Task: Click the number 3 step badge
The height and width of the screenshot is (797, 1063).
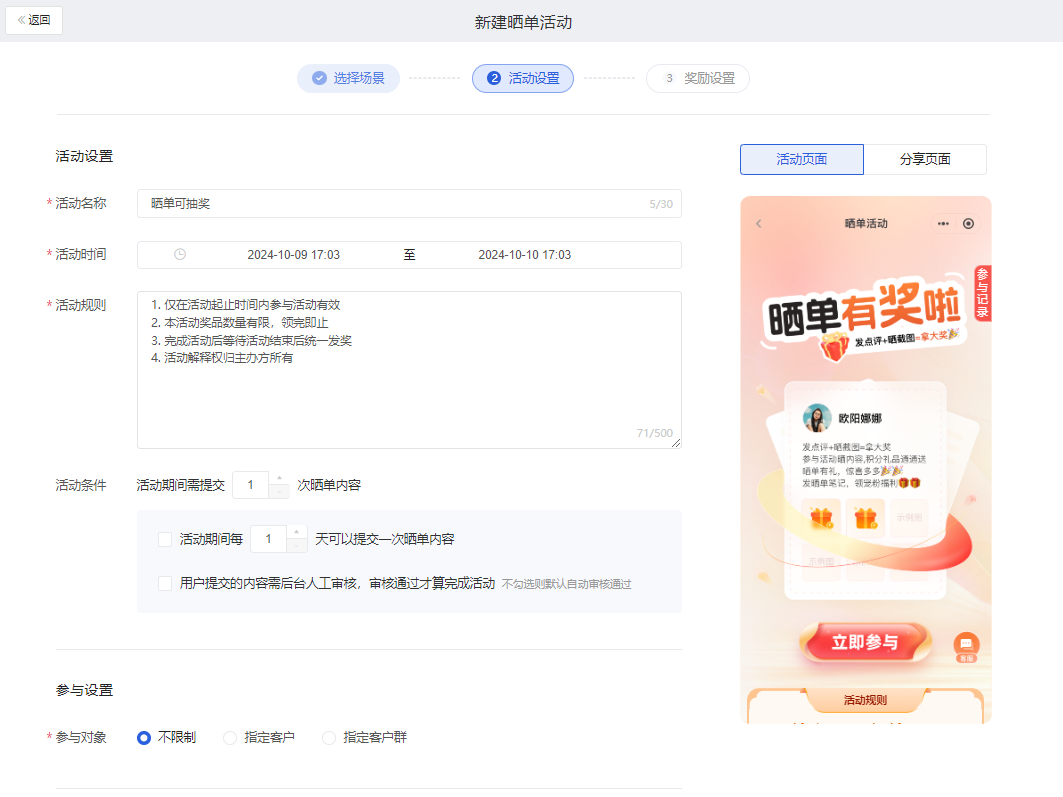Action: 669,79
